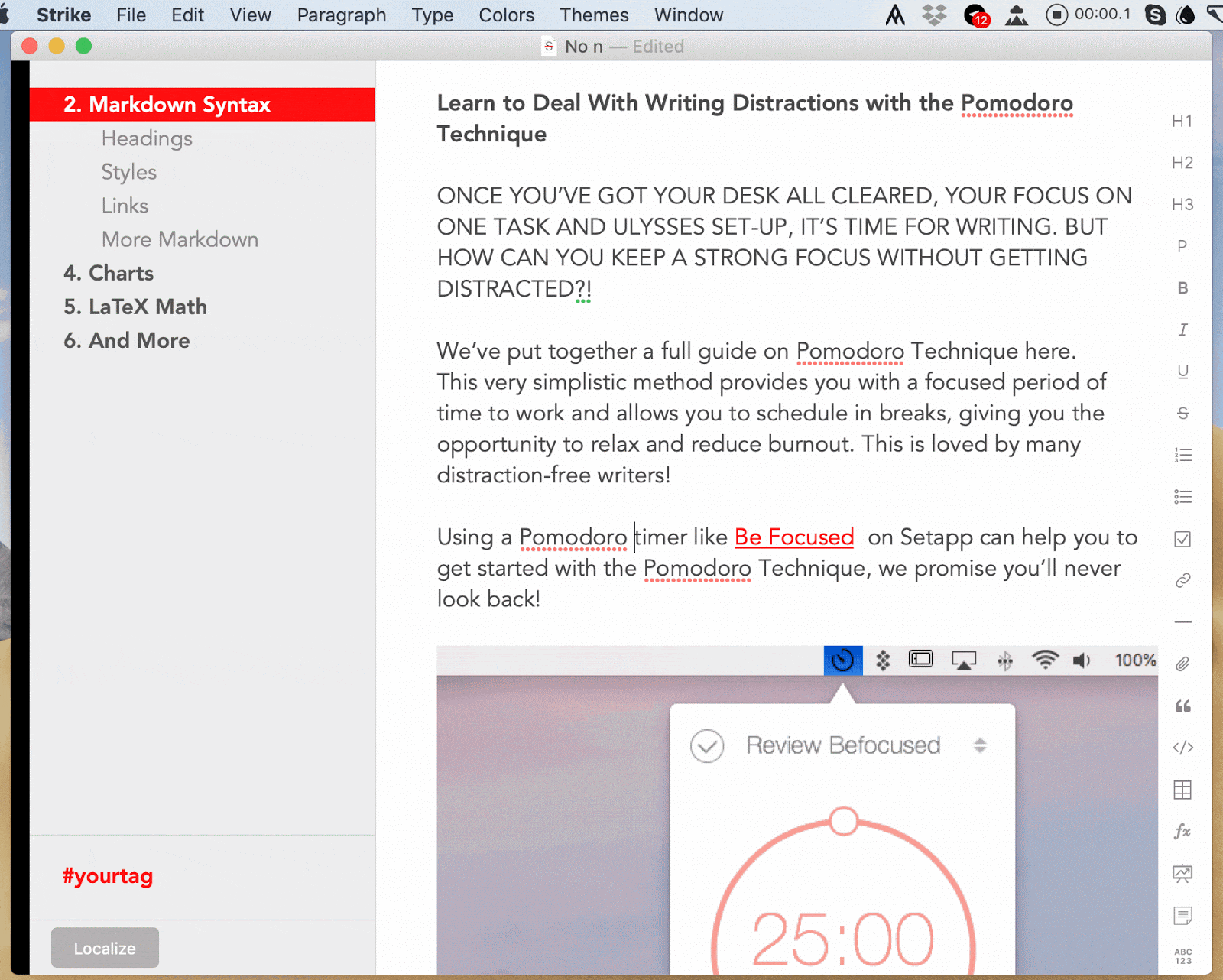Viewport: 1223px width, 980px height.
Task: Open the File menu
Action: (131, 15)
